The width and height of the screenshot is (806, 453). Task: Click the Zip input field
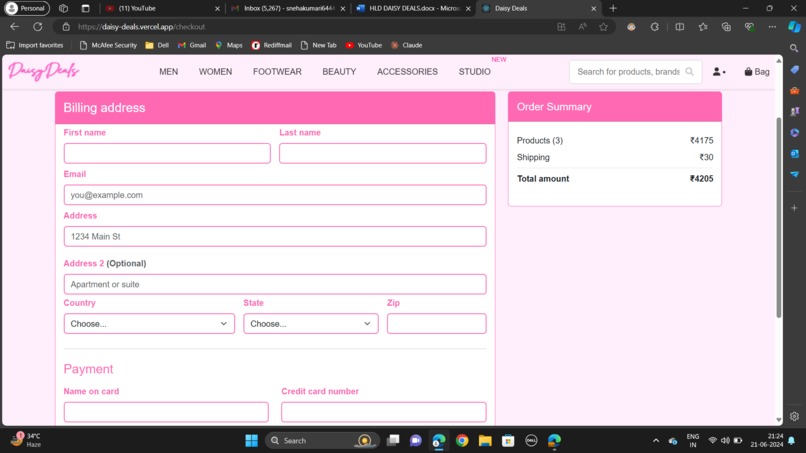(436, 323)
